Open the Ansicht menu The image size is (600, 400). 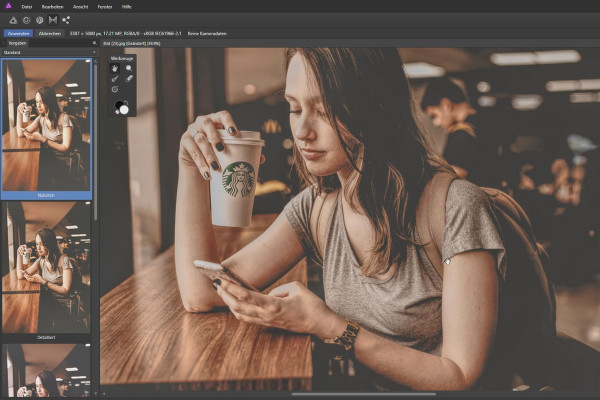pos(80,7)
